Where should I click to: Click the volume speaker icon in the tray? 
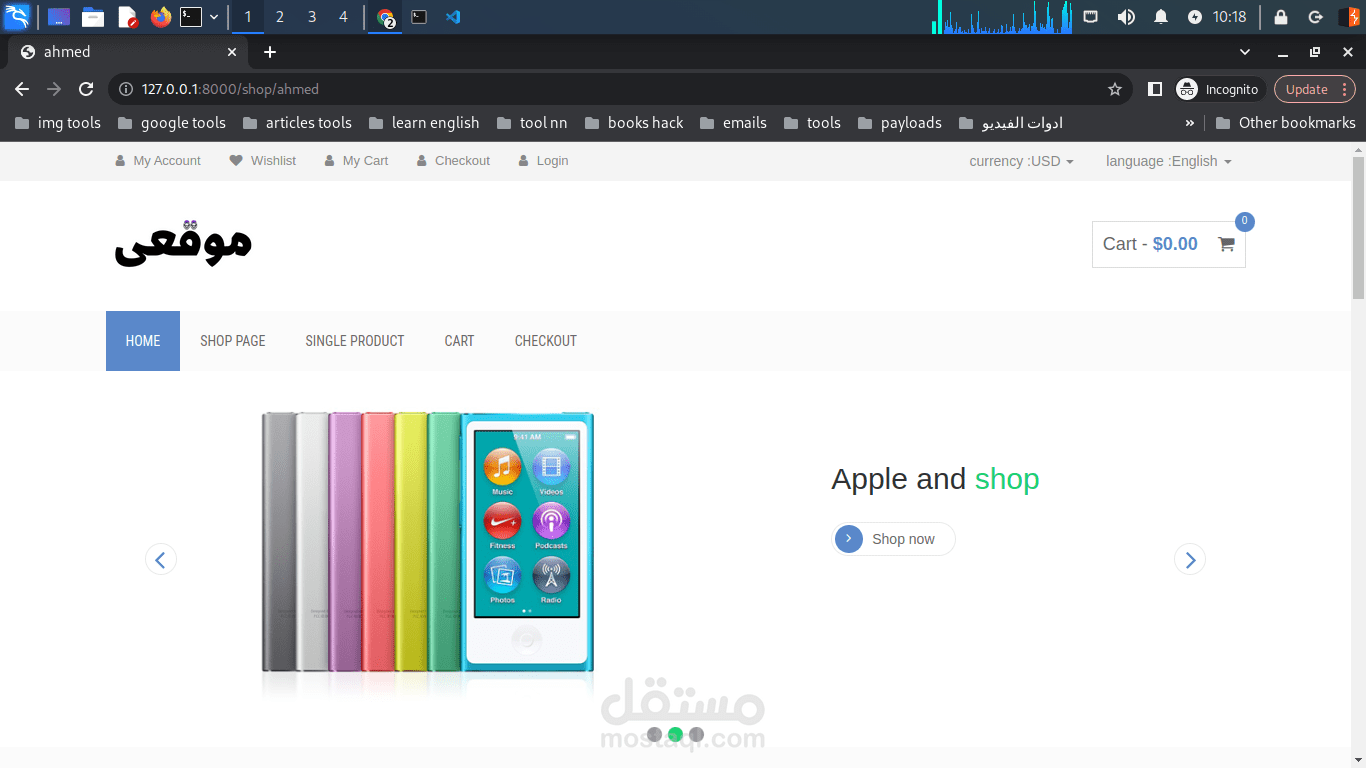click(x=1126, y=17)
